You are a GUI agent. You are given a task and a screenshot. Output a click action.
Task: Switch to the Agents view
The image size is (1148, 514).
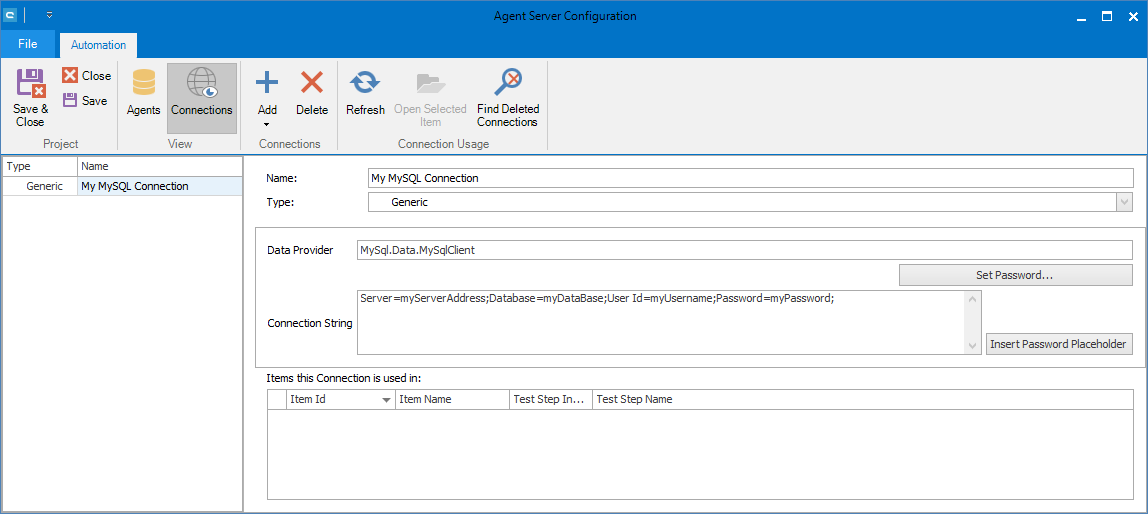point(143,84)
